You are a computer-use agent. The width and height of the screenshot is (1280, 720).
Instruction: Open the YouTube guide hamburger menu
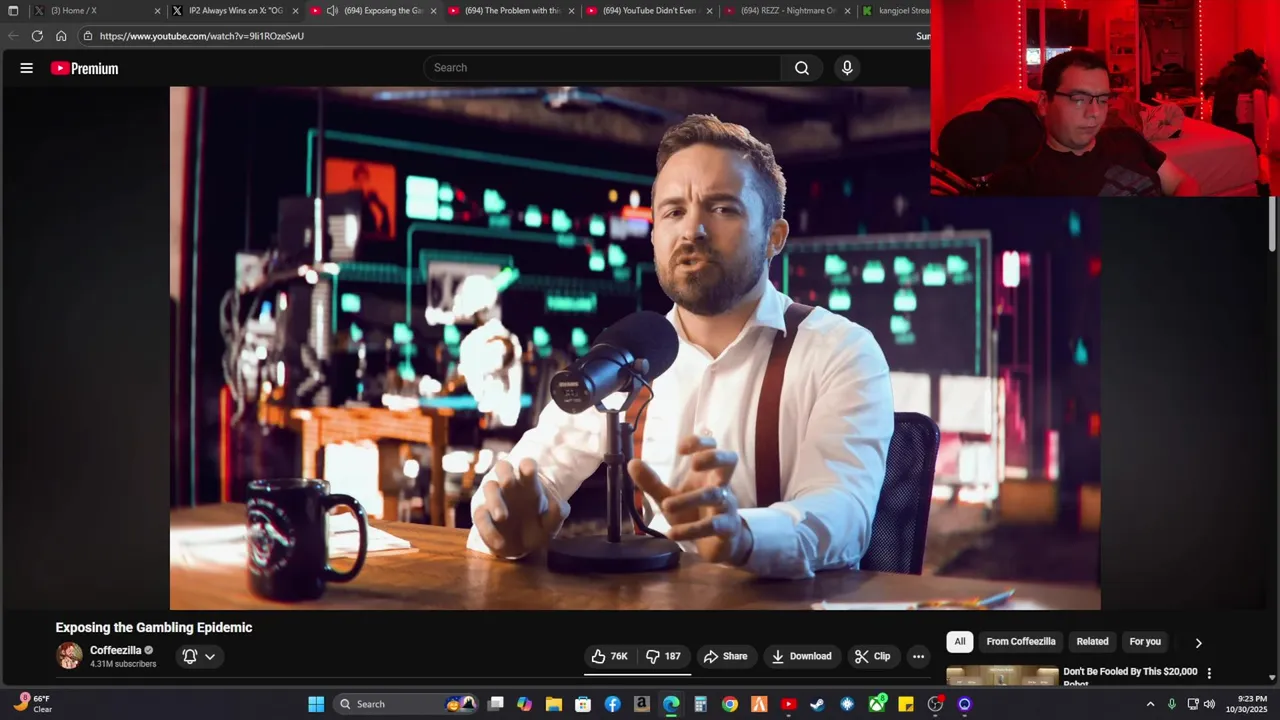coord(27,68)
